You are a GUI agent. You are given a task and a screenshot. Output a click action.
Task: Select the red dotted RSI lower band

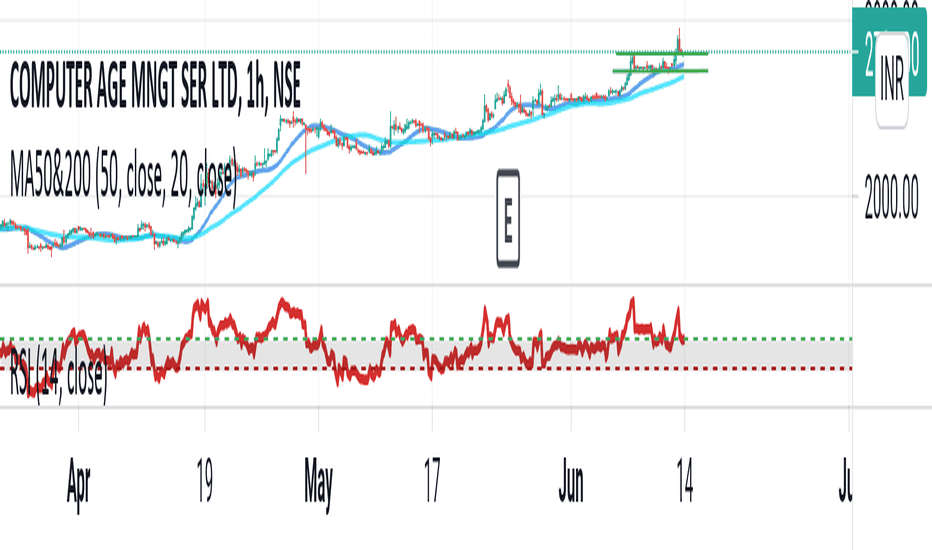pos(426,369)
